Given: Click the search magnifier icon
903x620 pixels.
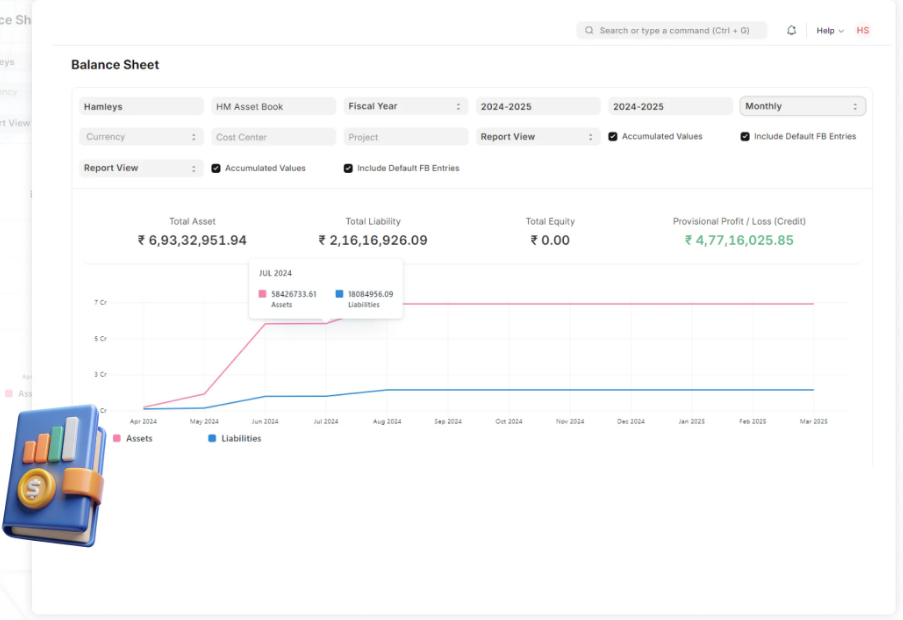Looking at the screenshot, I should coord(588,30).
